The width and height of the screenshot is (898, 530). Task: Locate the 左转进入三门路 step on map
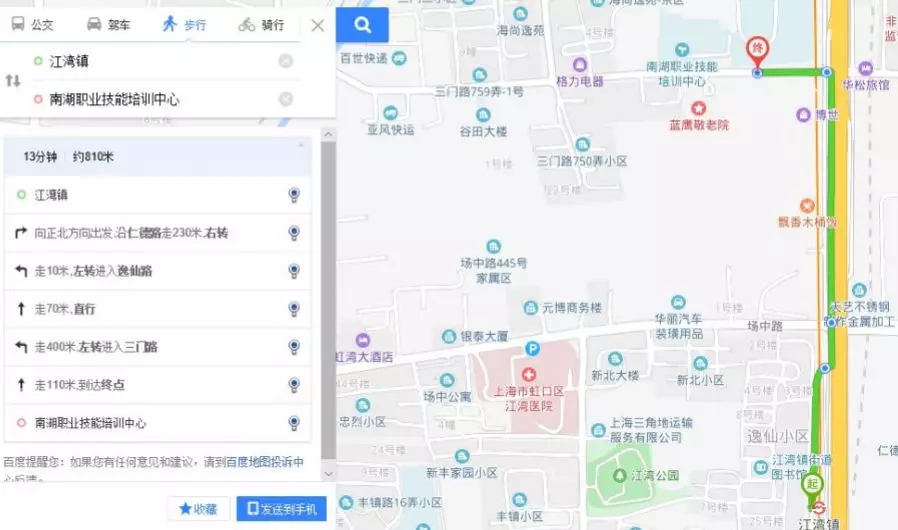[294, 347]
